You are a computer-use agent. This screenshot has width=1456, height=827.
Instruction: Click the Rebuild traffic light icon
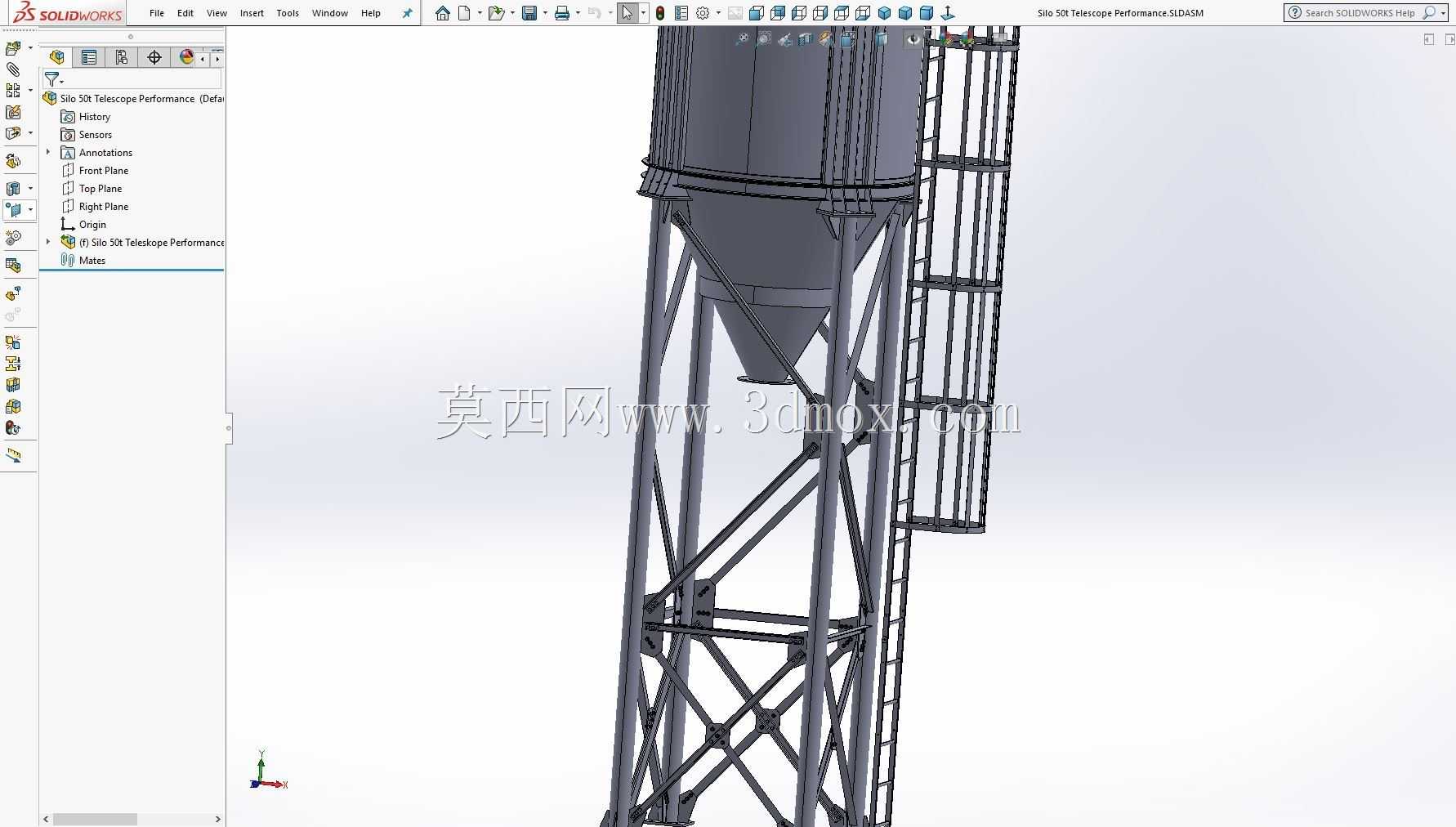point(659,13)
